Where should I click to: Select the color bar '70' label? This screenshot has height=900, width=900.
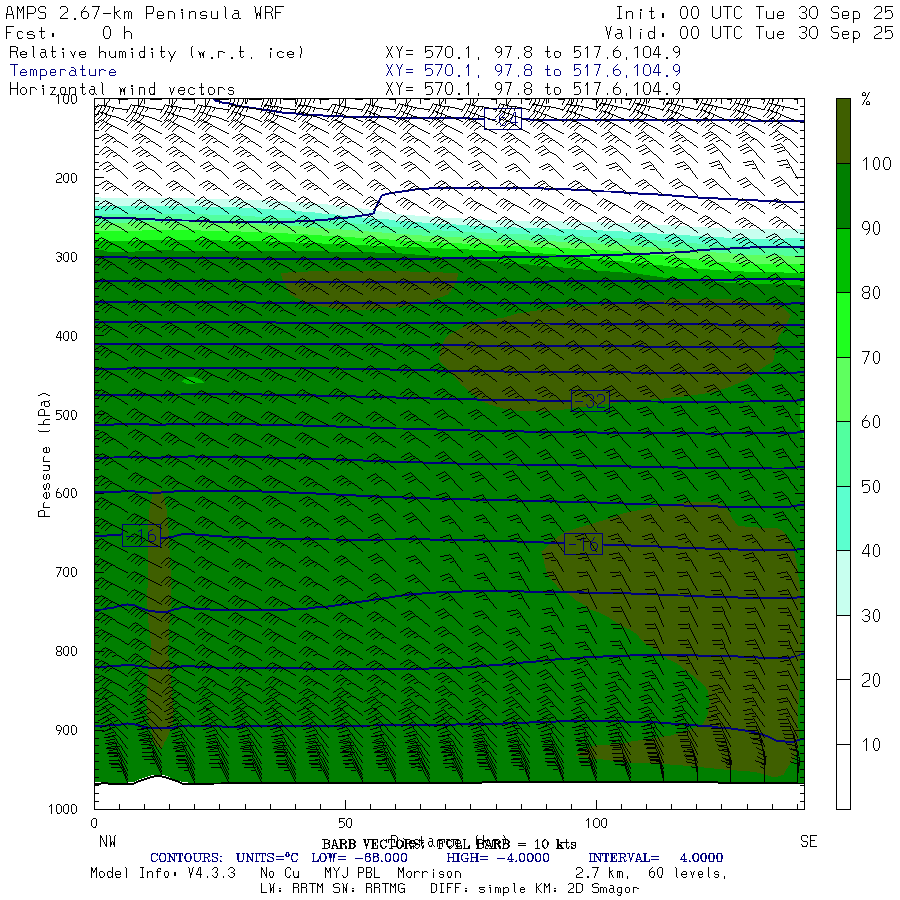[871, 358]
